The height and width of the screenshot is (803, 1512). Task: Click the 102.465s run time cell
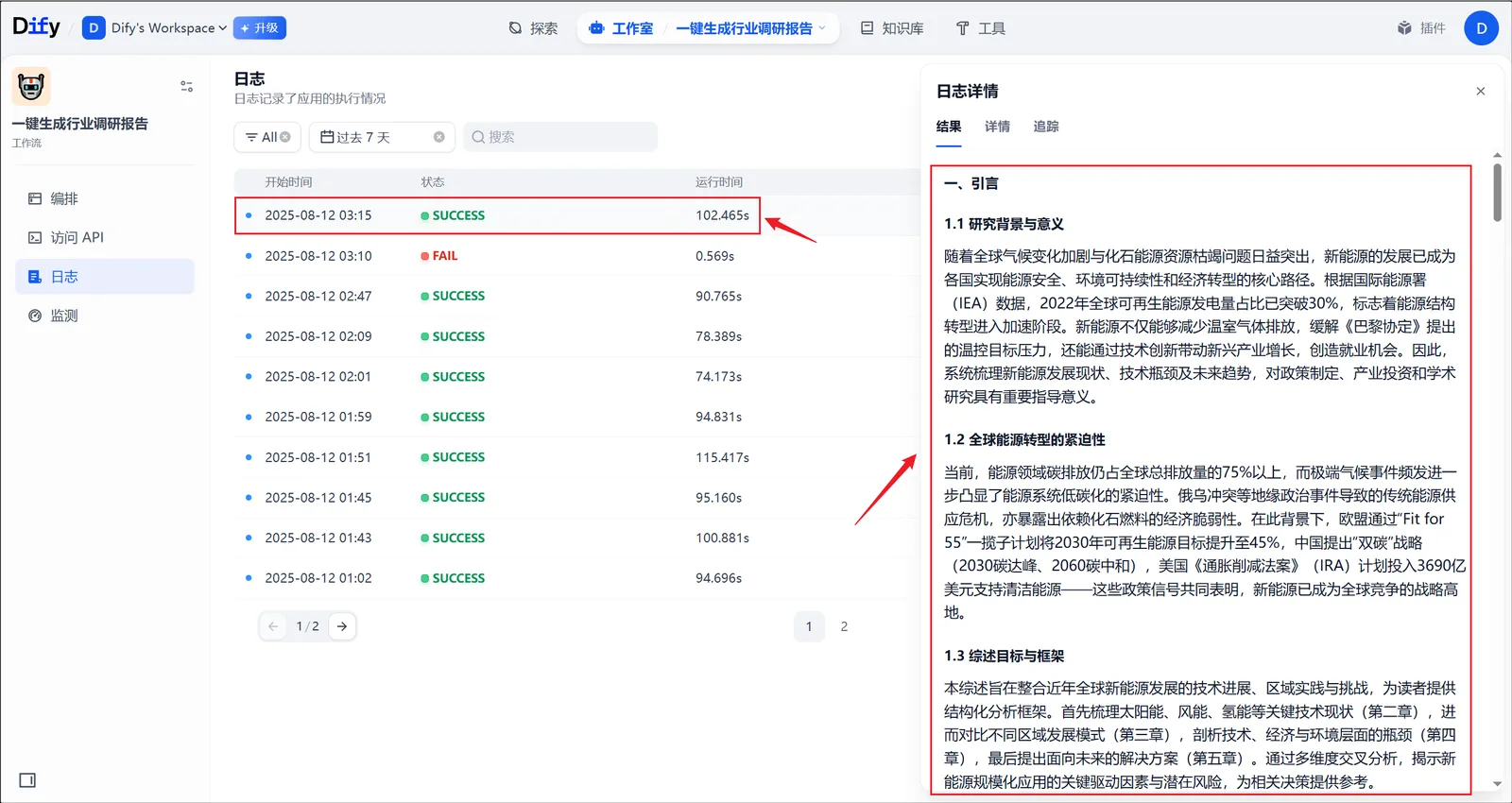click(x=722, y=215)
